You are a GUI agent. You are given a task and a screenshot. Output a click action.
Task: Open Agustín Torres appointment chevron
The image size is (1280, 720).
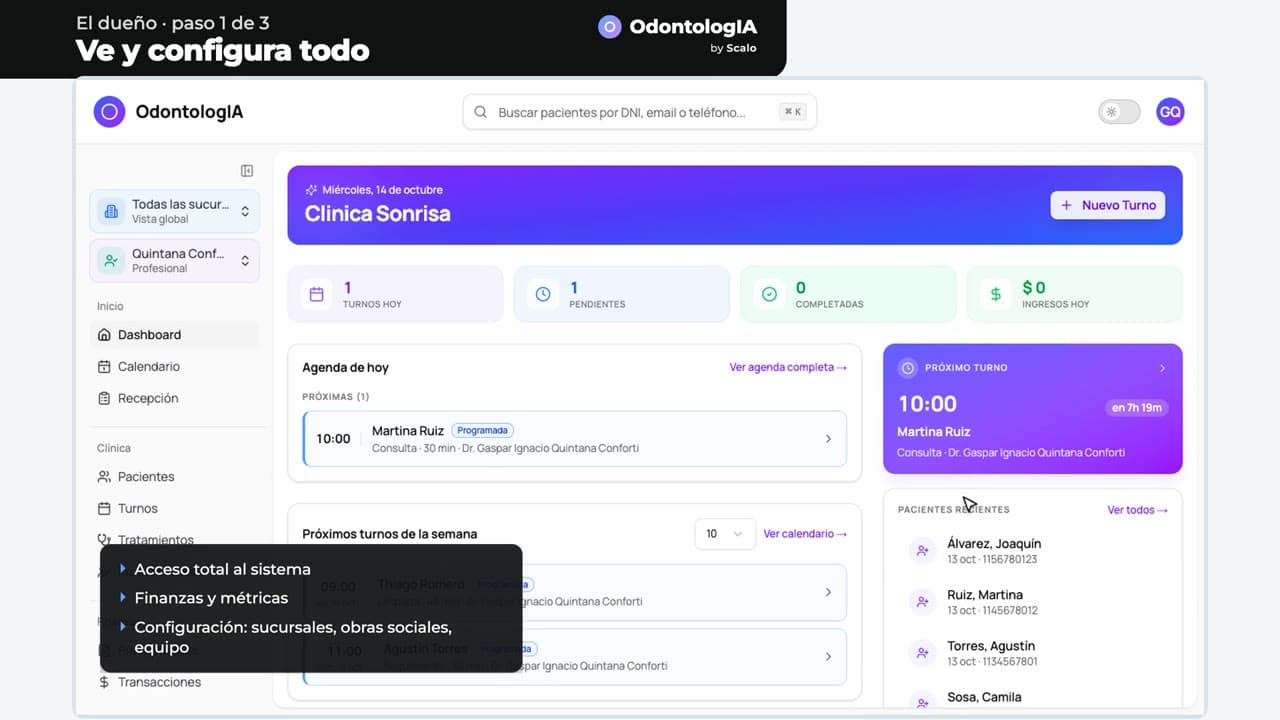(828, 656)
